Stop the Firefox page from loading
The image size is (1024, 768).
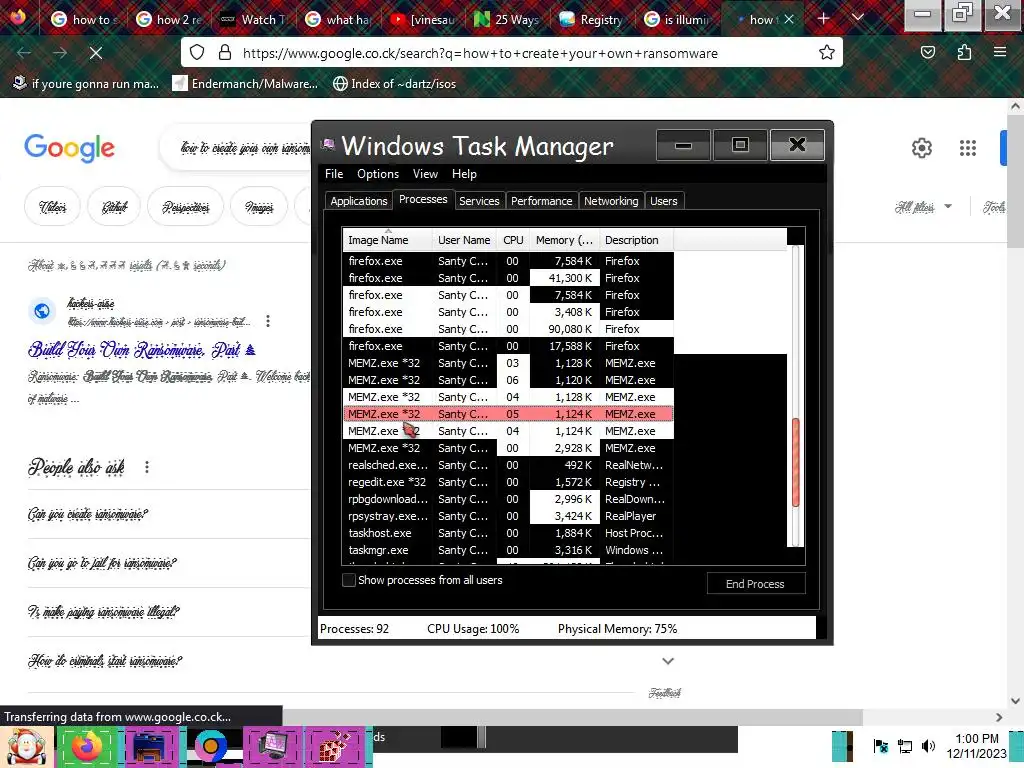[x=96, y=53]
